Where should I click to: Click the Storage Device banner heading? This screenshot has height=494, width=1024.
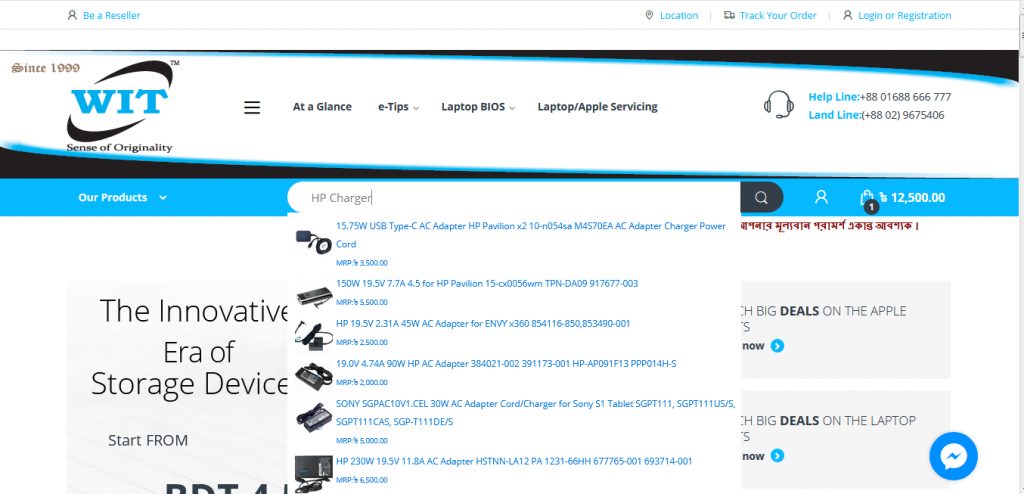click(191, 384)
